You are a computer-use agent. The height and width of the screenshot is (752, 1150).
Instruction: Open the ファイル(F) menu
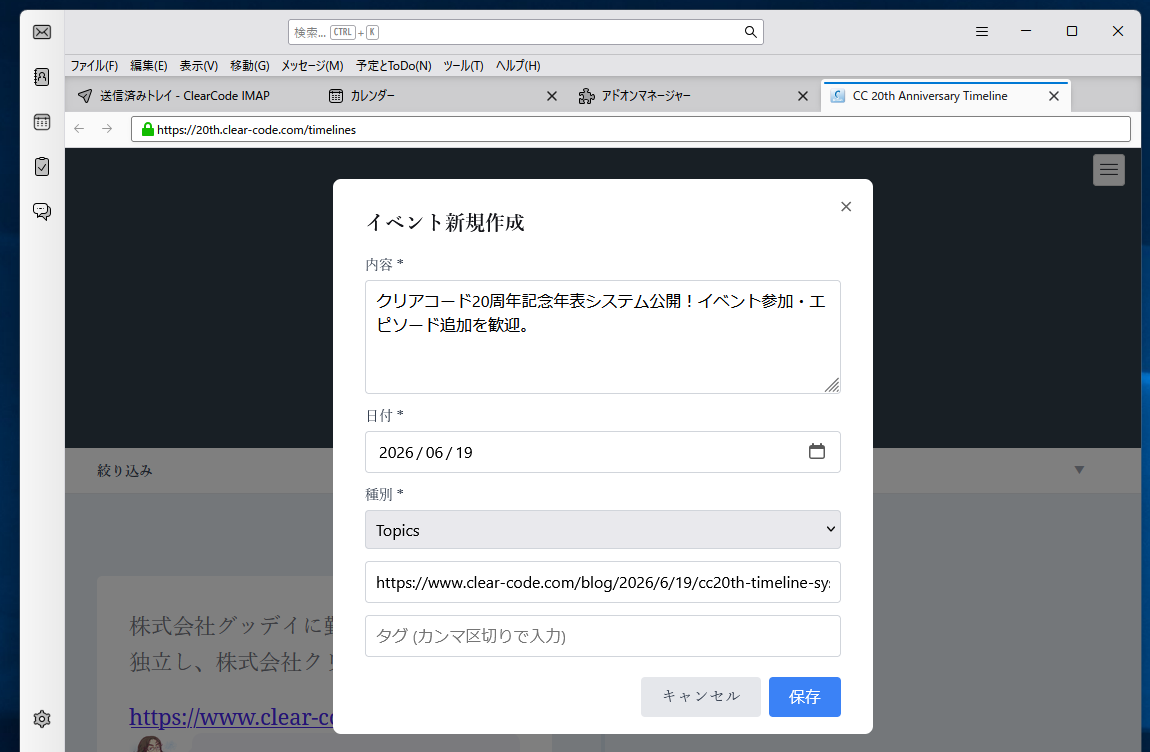(x=94, y=65)
